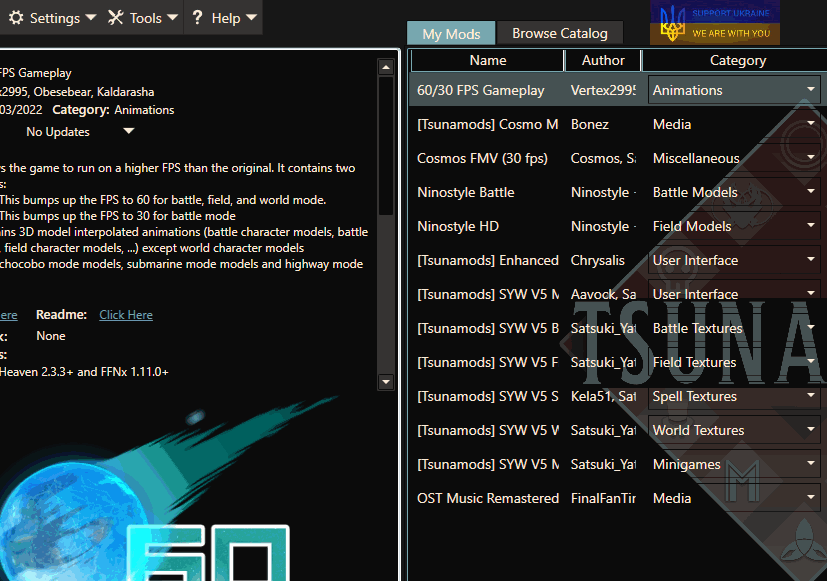Click author Chrysalis cell
This screenshot has height=581, width=827.
[x=598, y=260]
